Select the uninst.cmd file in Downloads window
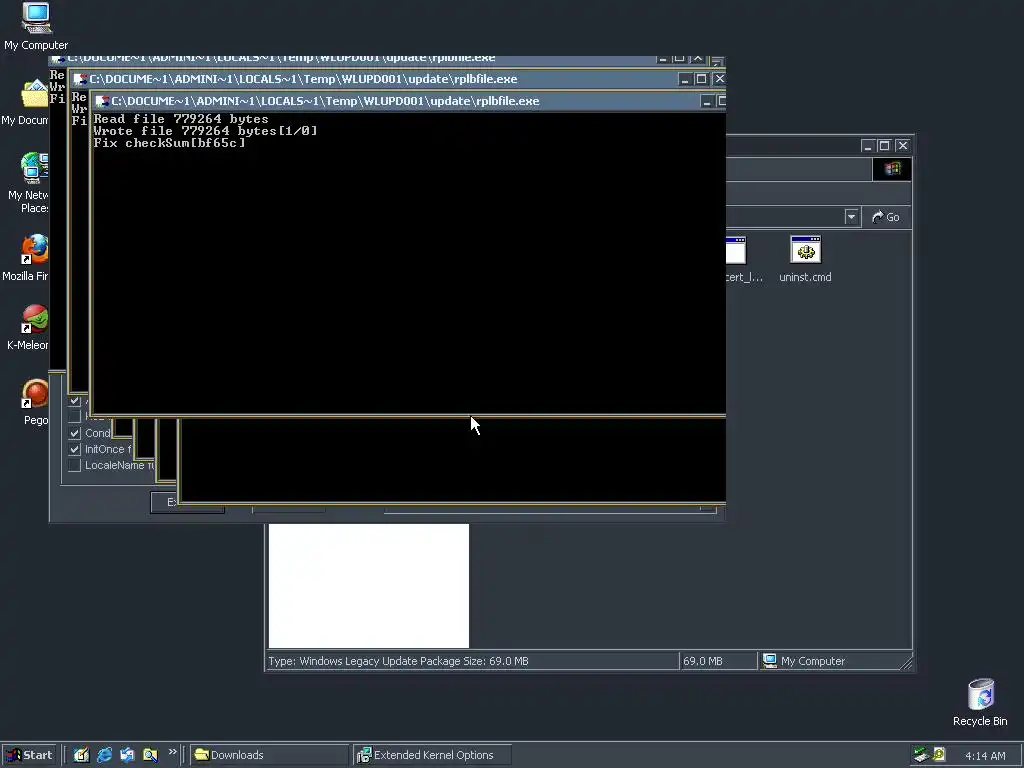Screen dimensions: 1024x768 tap(805, 259)
